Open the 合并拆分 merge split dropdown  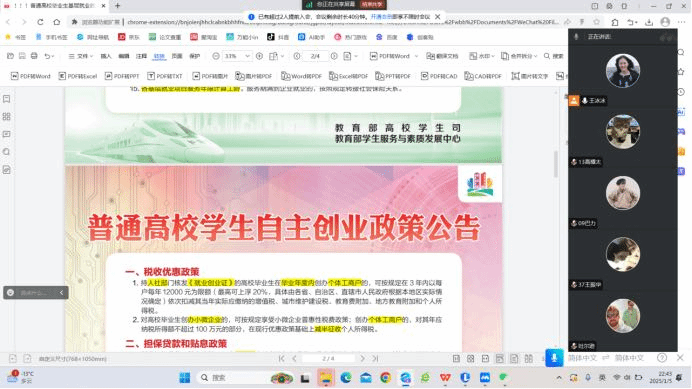[519, 56]
